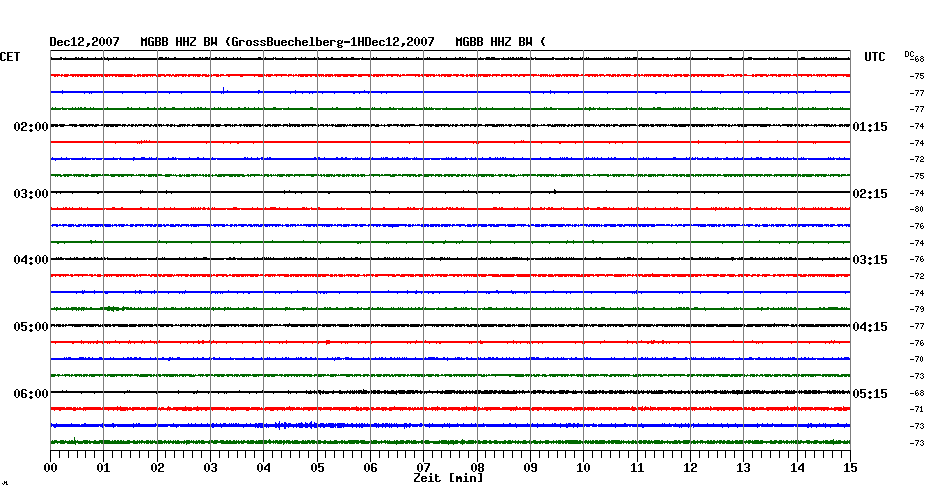Click the 02:15 UTC time label
This screenshot has width=930, height=494.
[870, 194]
